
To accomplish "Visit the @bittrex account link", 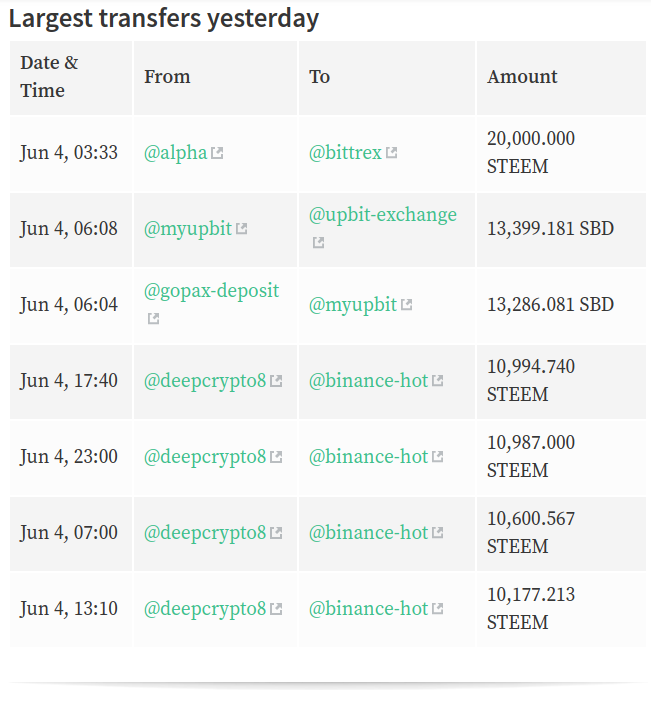I will (345, 153).
